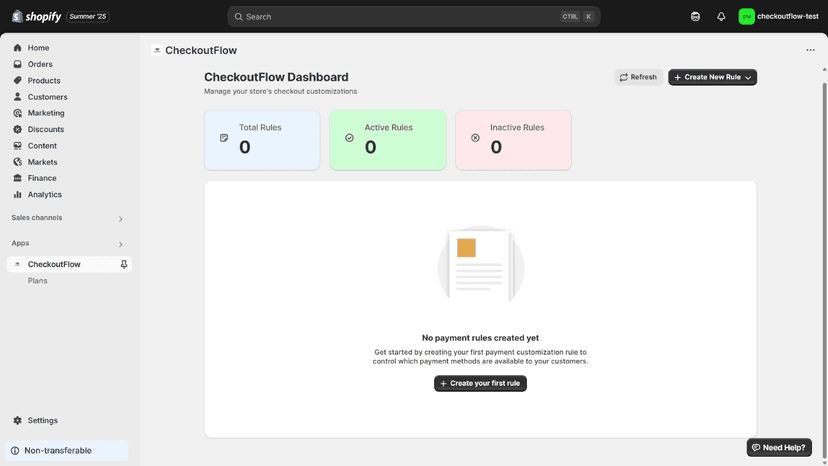
Task: Click the Settings gear icon
Action: tap(17, 421)
